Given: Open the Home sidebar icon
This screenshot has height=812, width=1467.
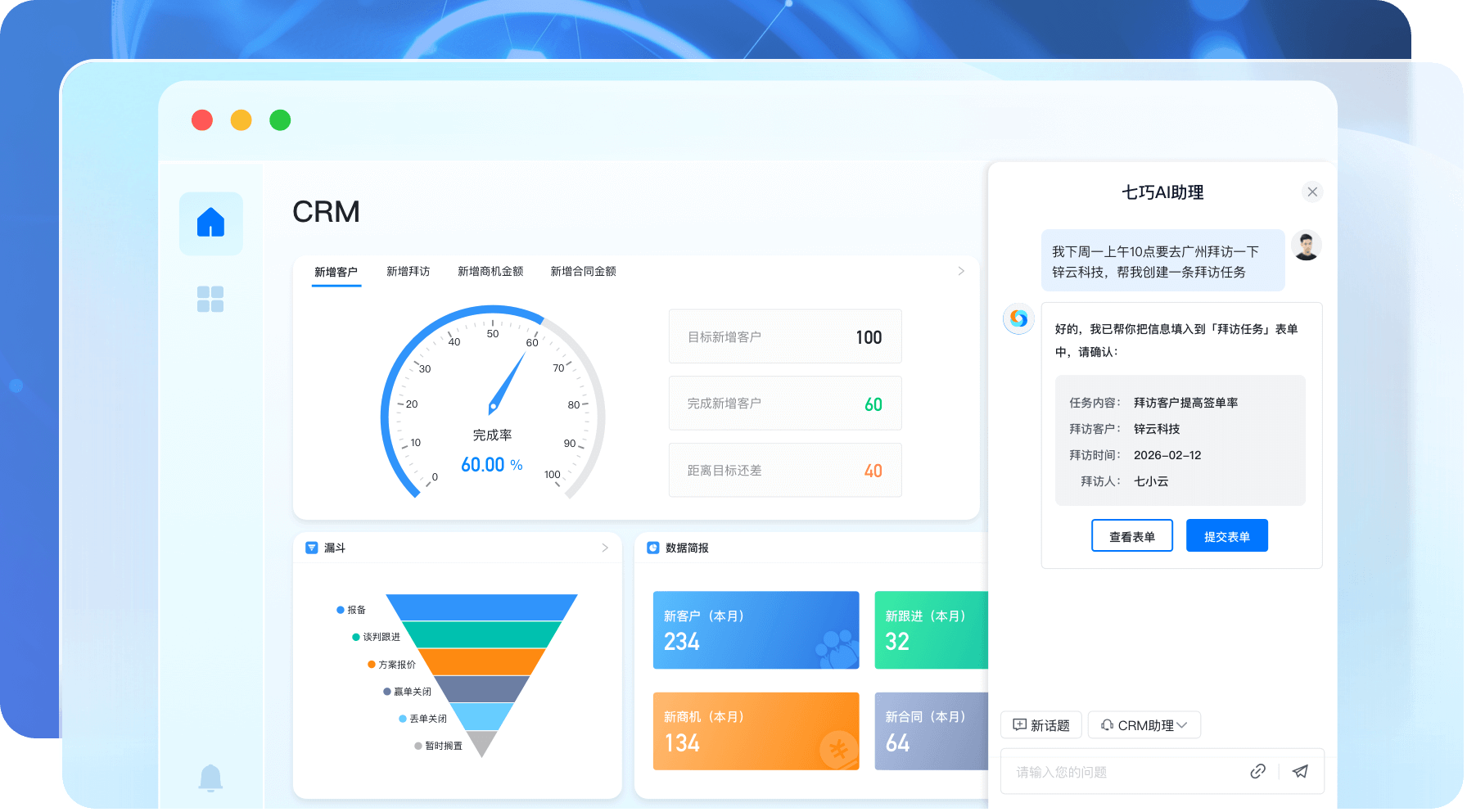Looking at the screenshot, I should click(x=210, y=223).
